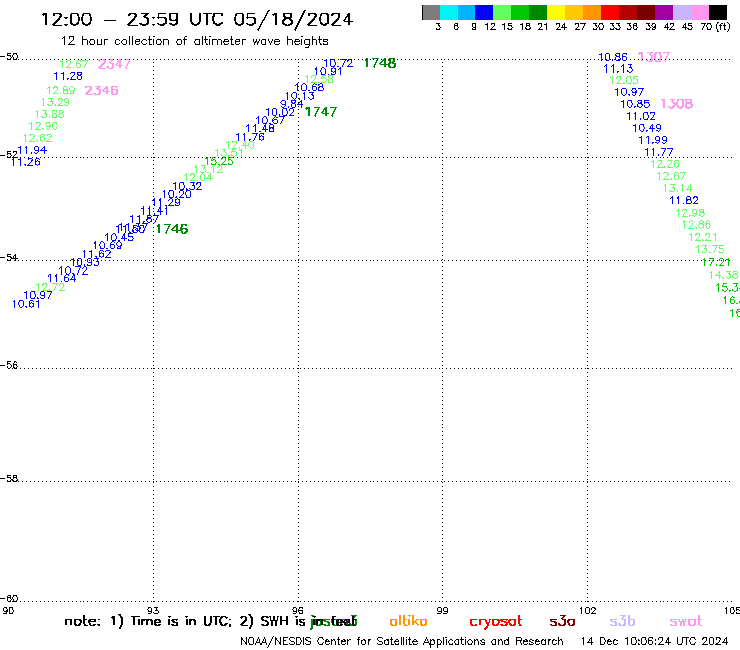
Task: Click the wave height value '13.75'
Action: coord(710,249)
